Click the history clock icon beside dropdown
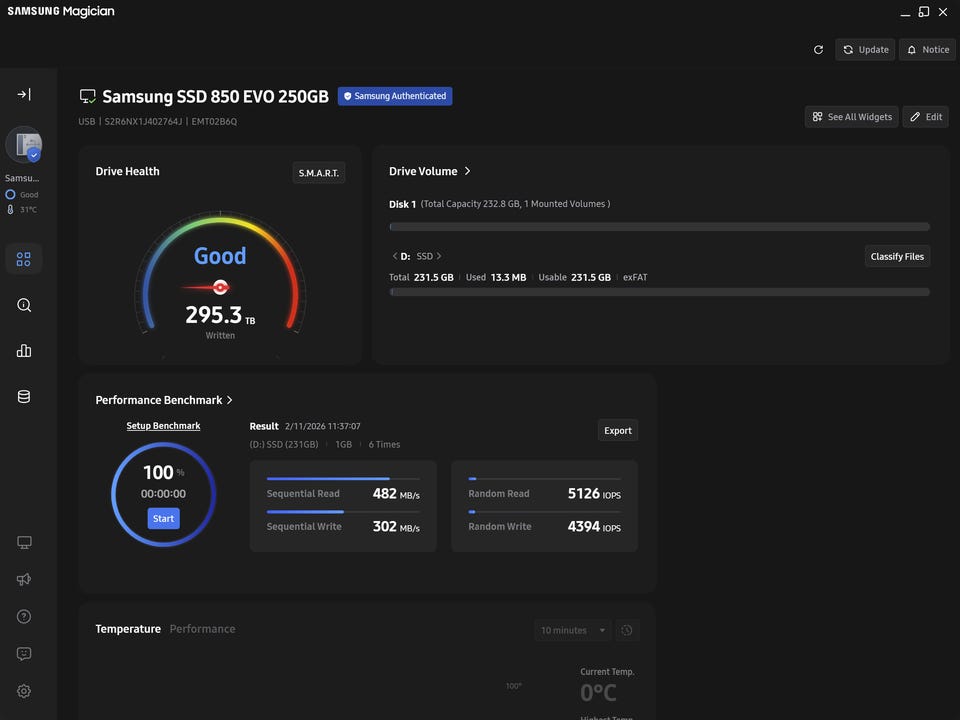This screenshot has height=720, width=960. tap(627, 630)
